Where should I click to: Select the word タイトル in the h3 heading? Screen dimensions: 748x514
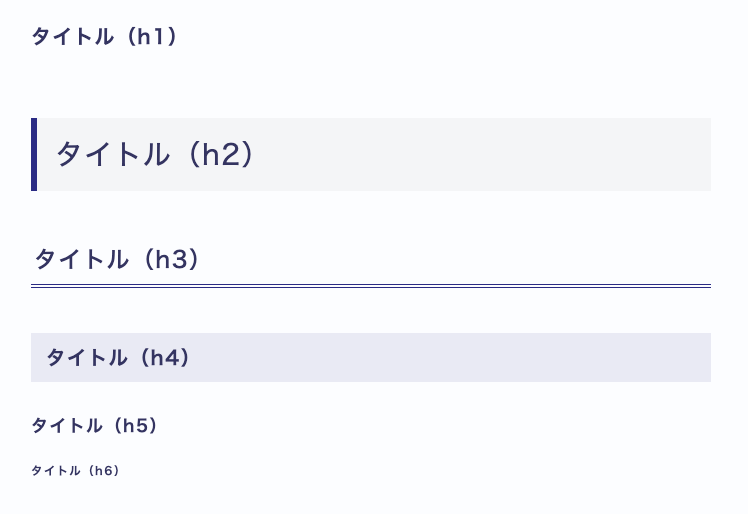tap(81, 260)
